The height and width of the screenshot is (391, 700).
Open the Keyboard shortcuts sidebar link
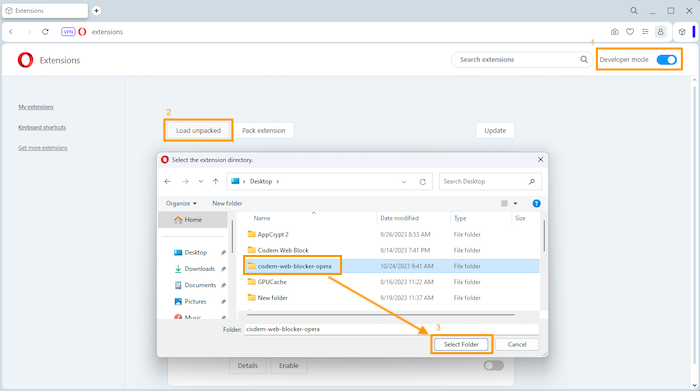[x=42, y=128]
